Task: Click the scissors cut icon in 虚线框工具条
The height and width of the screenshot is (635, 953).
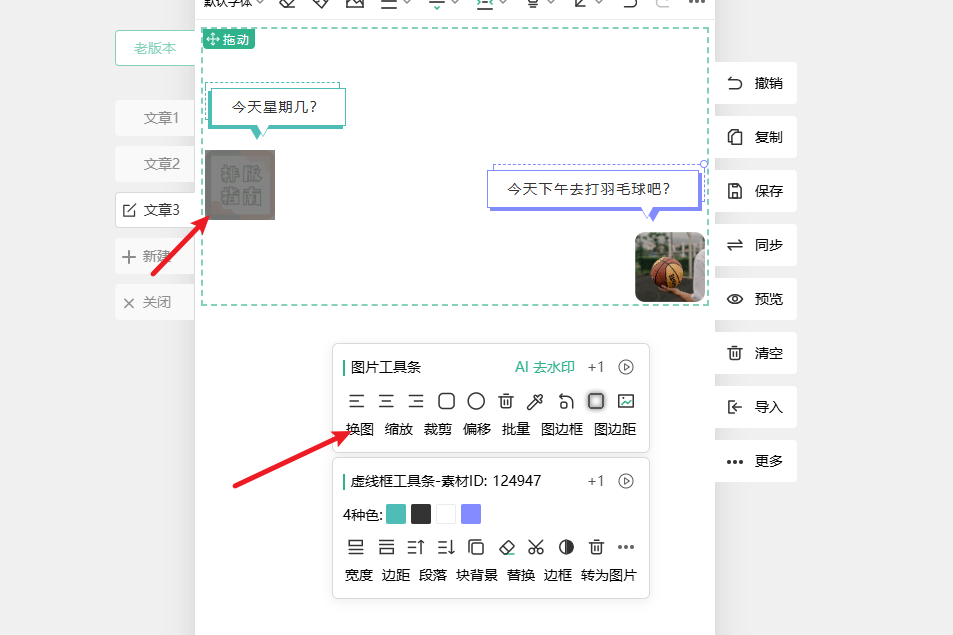Action: 536,547
